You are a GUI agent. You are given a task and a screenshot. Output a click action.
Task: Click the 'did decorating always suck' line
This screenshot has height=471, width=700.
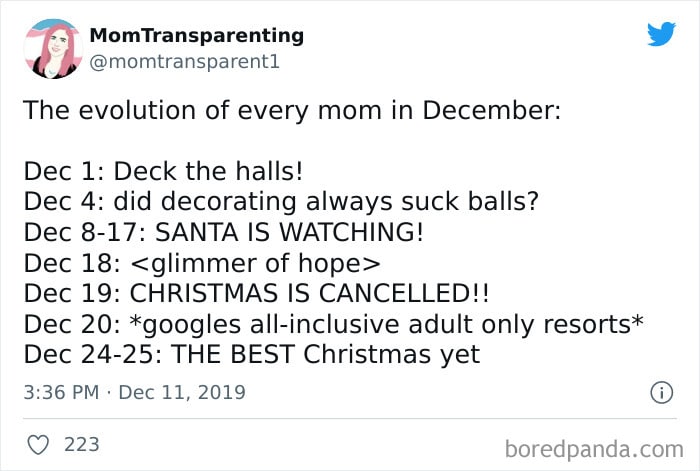281,201
